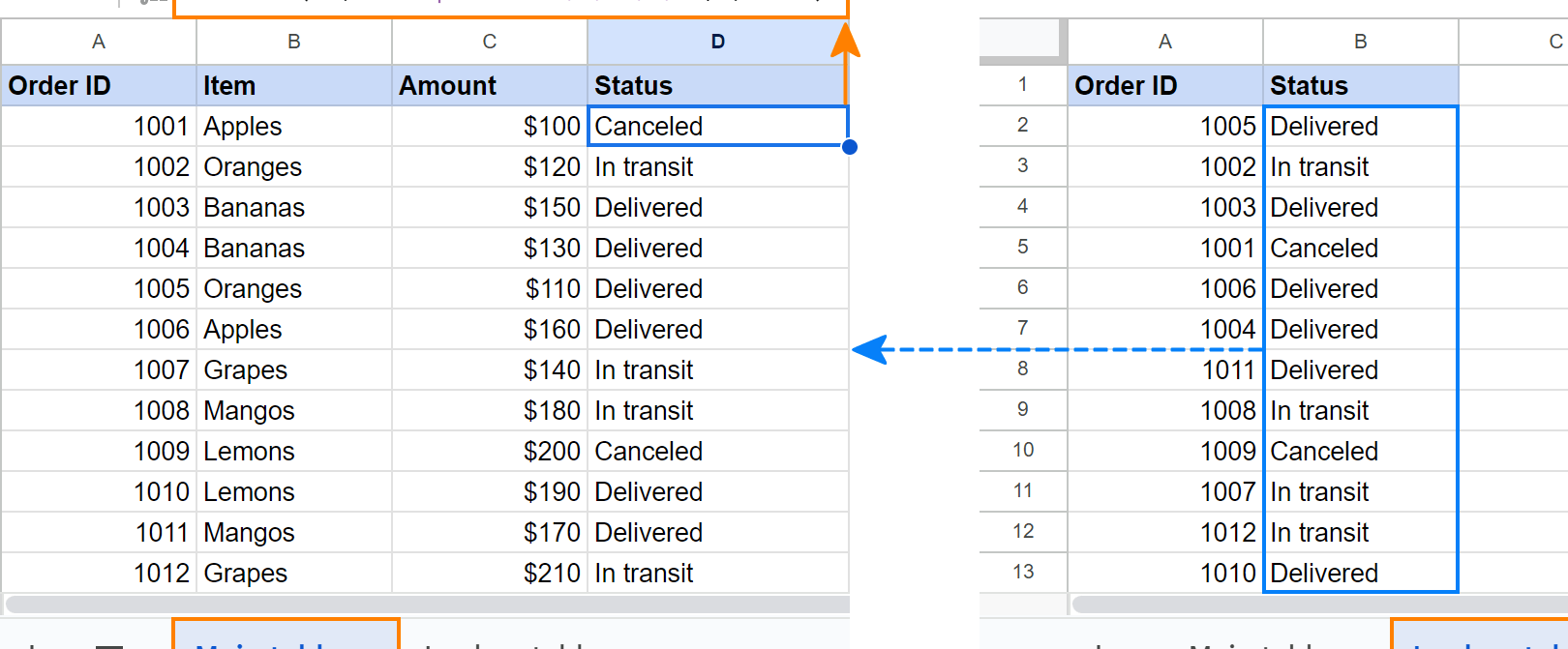Open the highlighted Lookup table tab on the right
This screenshot has height=649, width=1568.
(1481, 636)
